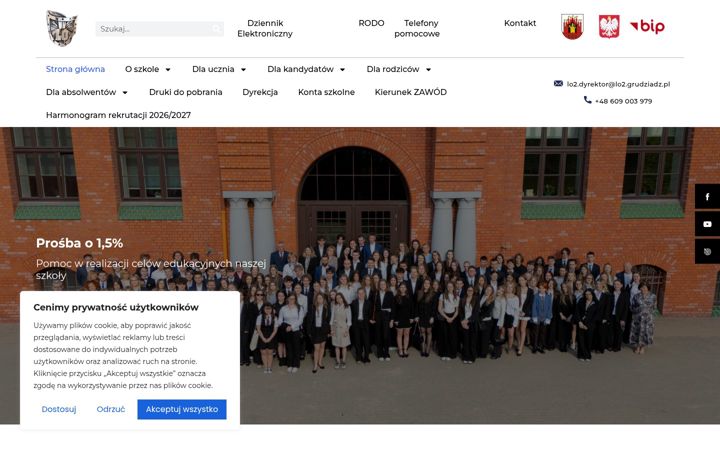Click the phone handset icon

coord(587,100)
